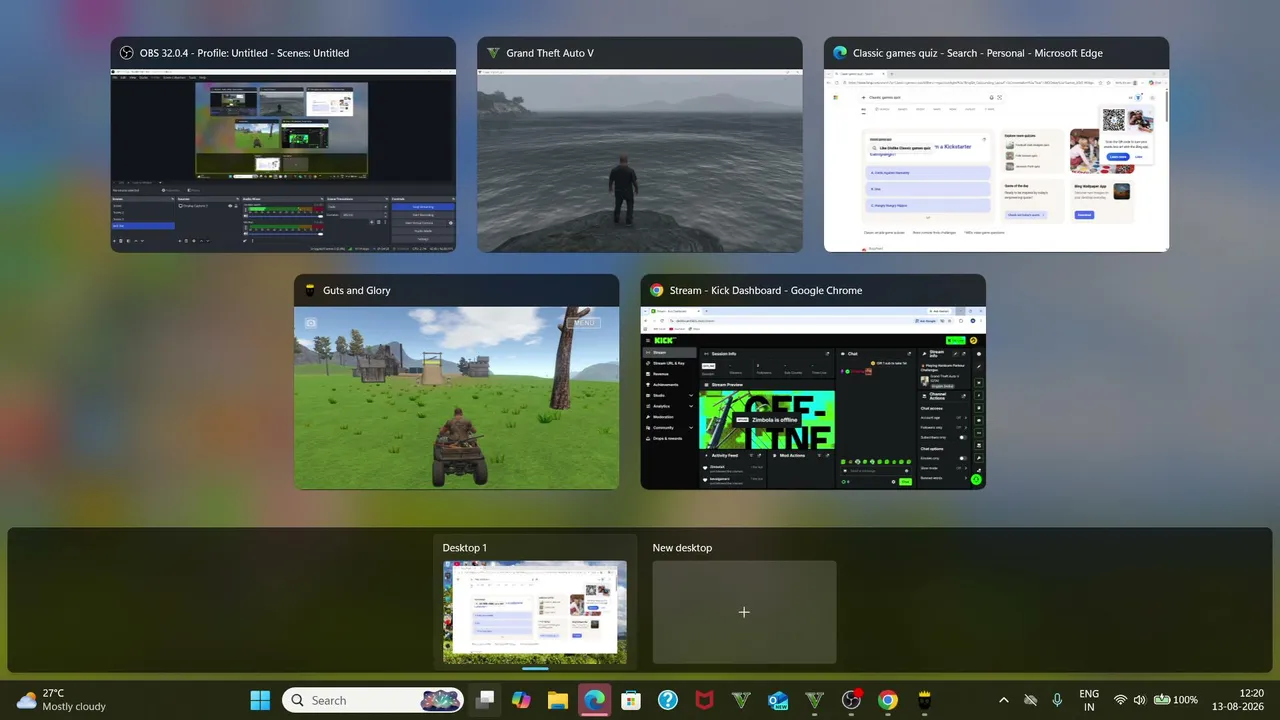Click the battery 100% indicator
The width and height of the screenshot is (1280, 720).
click(1176, 700)
